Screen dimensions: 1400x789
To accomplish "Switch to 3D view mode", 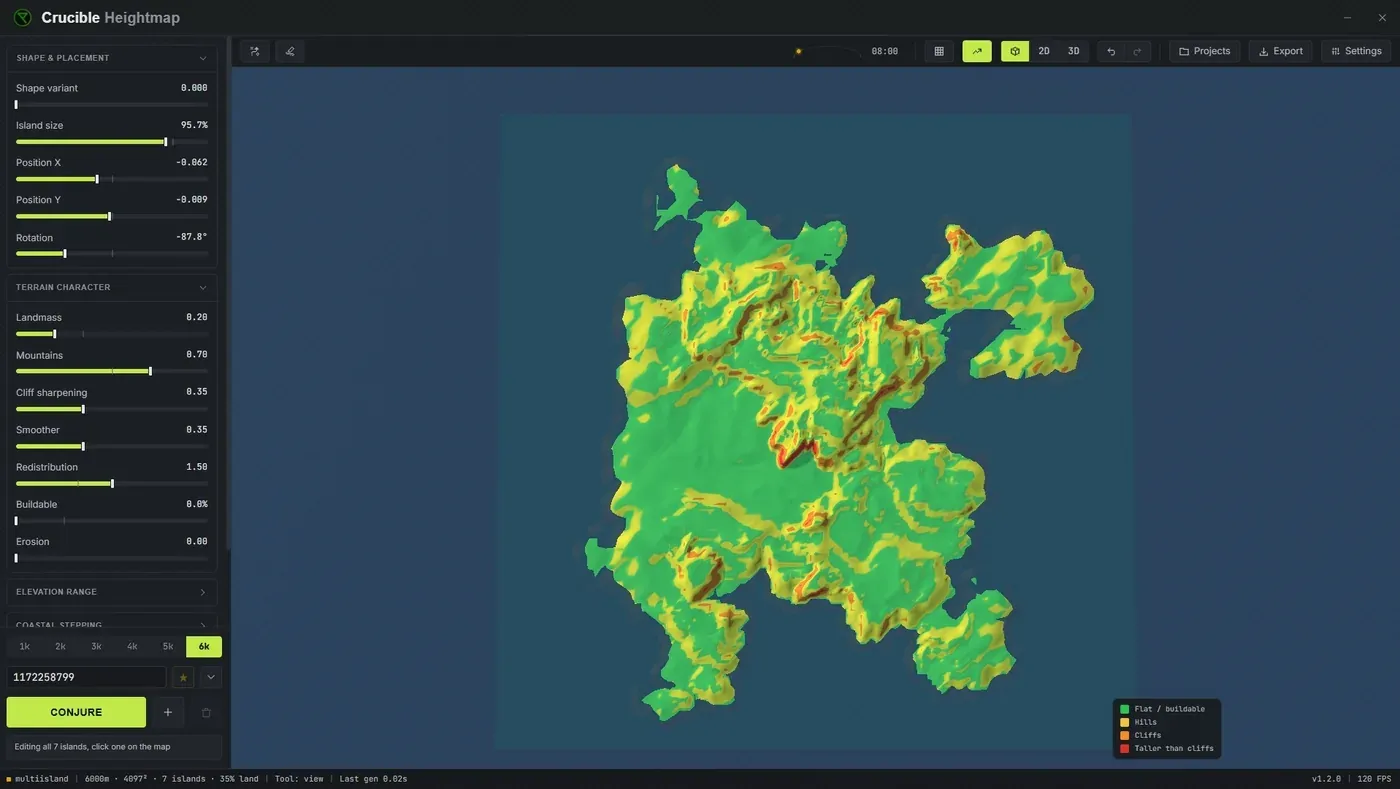I will tap(1073, 51).
